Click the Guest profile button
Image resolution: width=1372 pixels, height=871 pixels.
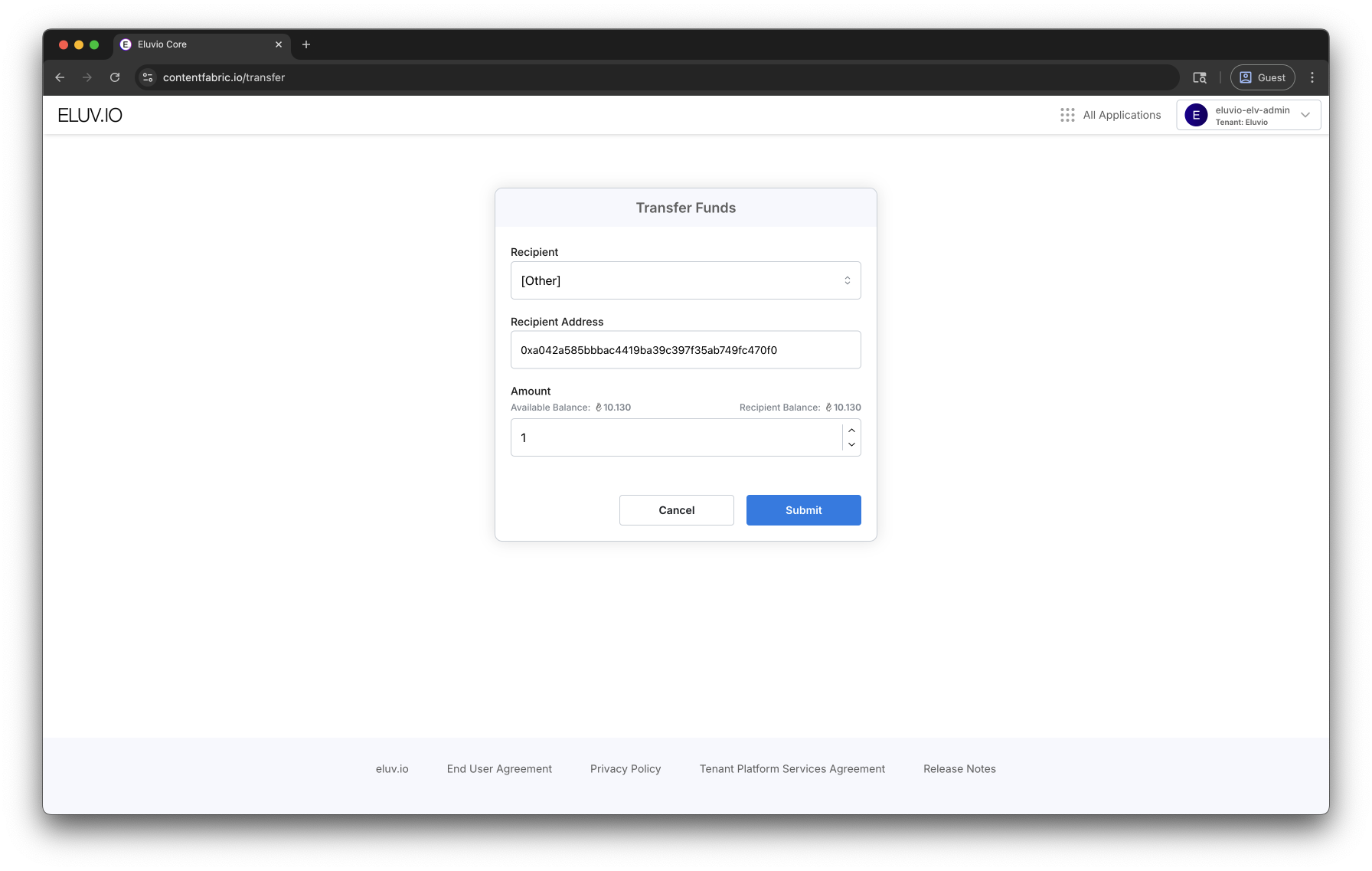point(1263,77)
